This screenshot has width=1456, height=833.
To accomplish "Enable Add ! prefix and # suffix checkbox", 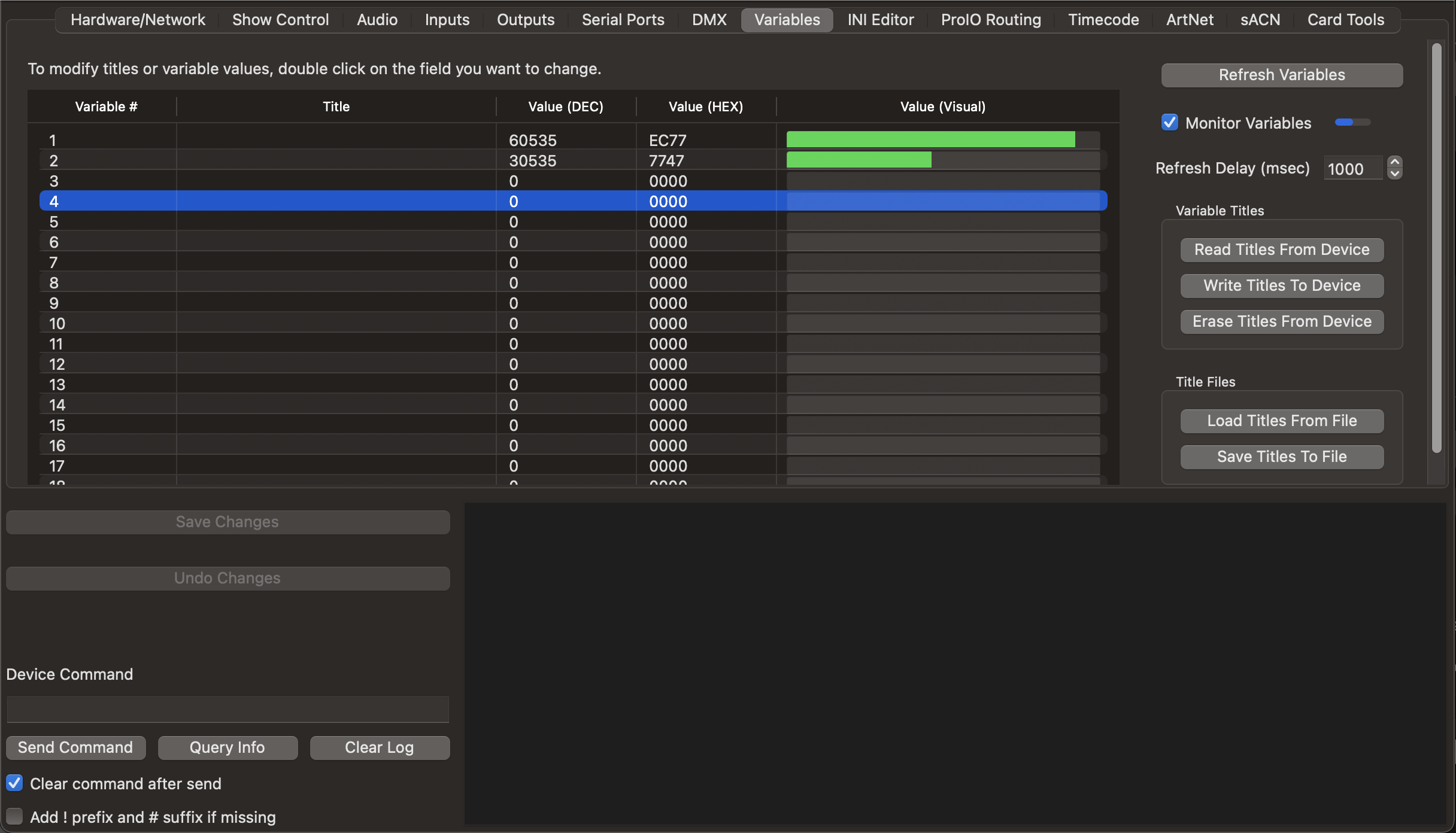I will click(x=14, y=817).
